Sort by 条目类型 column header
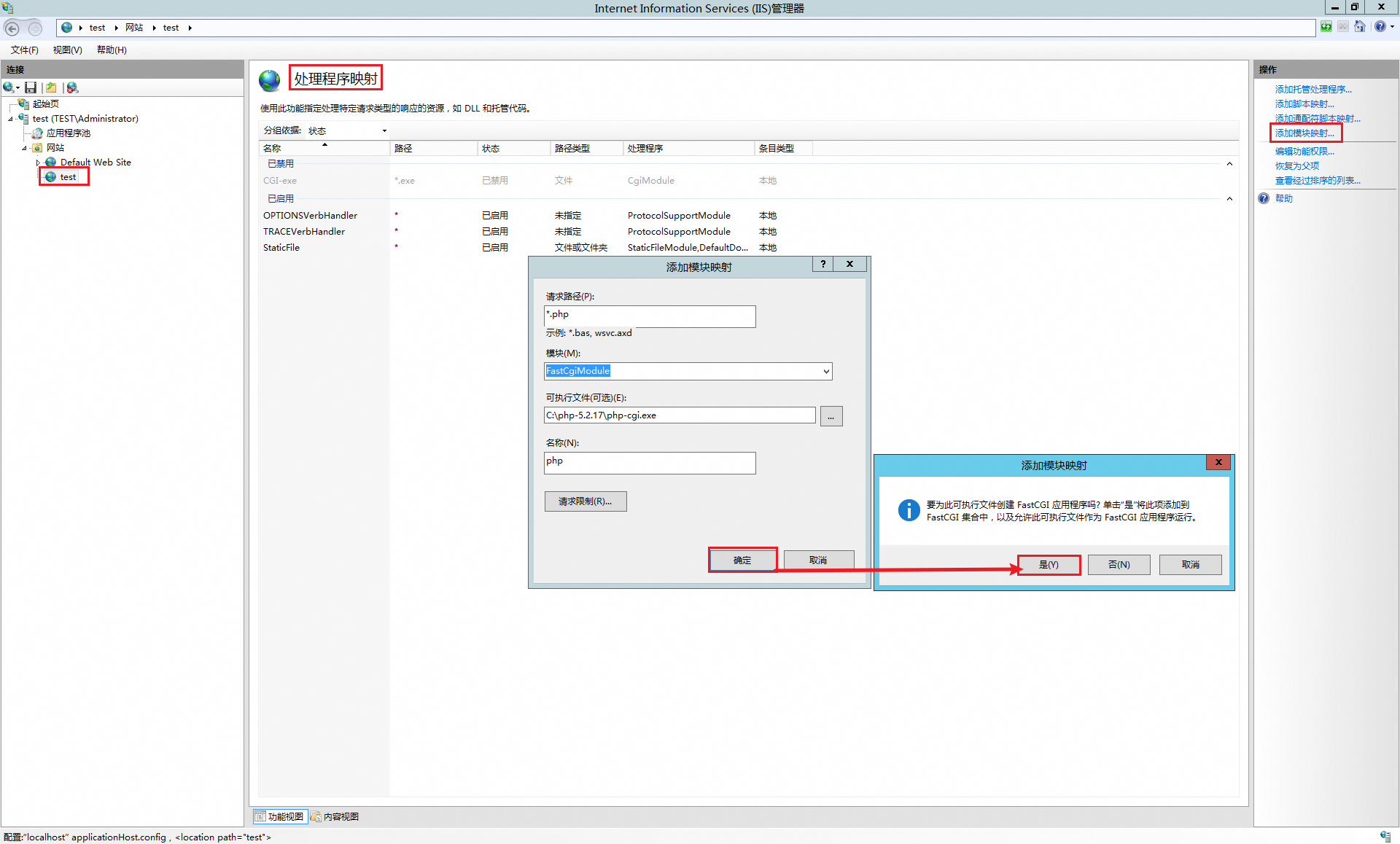The width and height of the screenshot is (1400, 844). pyautogui.click(x=783, y=148)
